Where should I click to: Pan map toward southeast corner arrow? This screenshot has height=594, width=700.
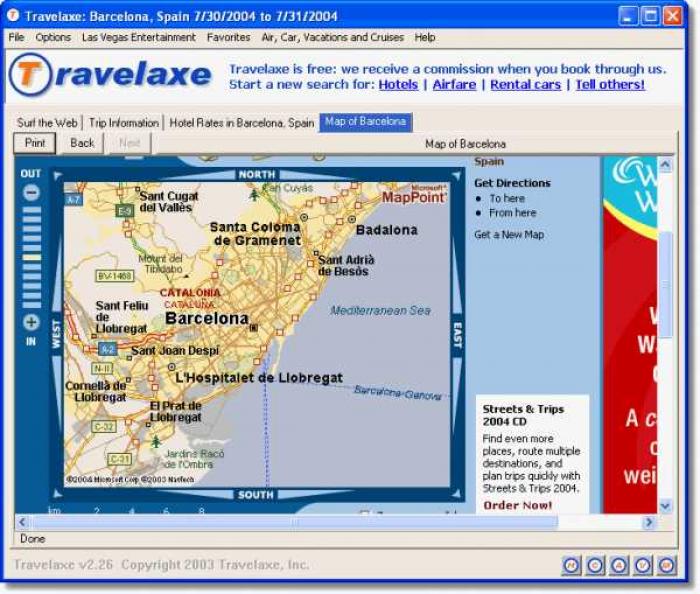coord(456,494)
